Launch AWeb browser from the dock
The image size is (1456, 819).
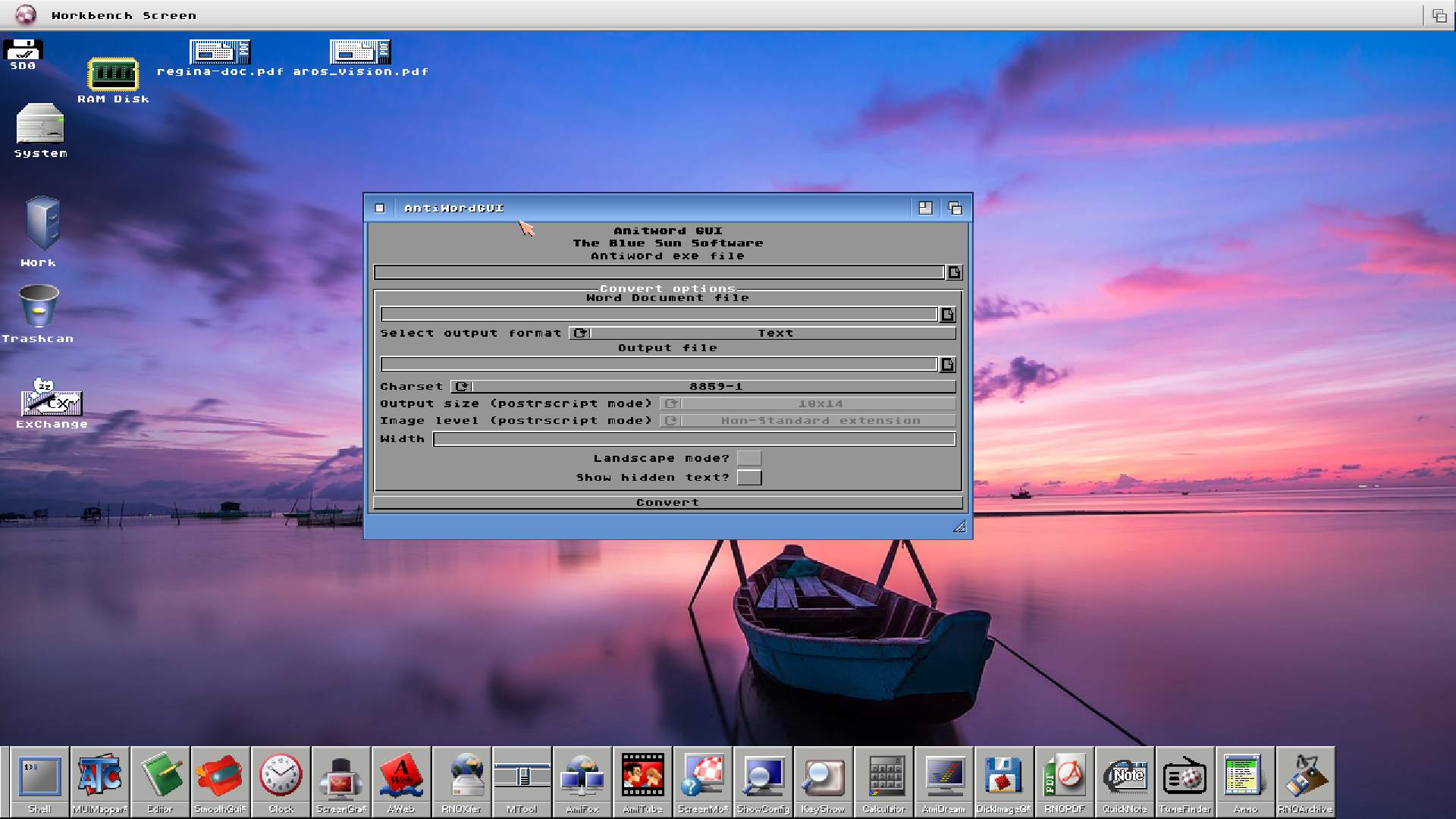(401, 777)
